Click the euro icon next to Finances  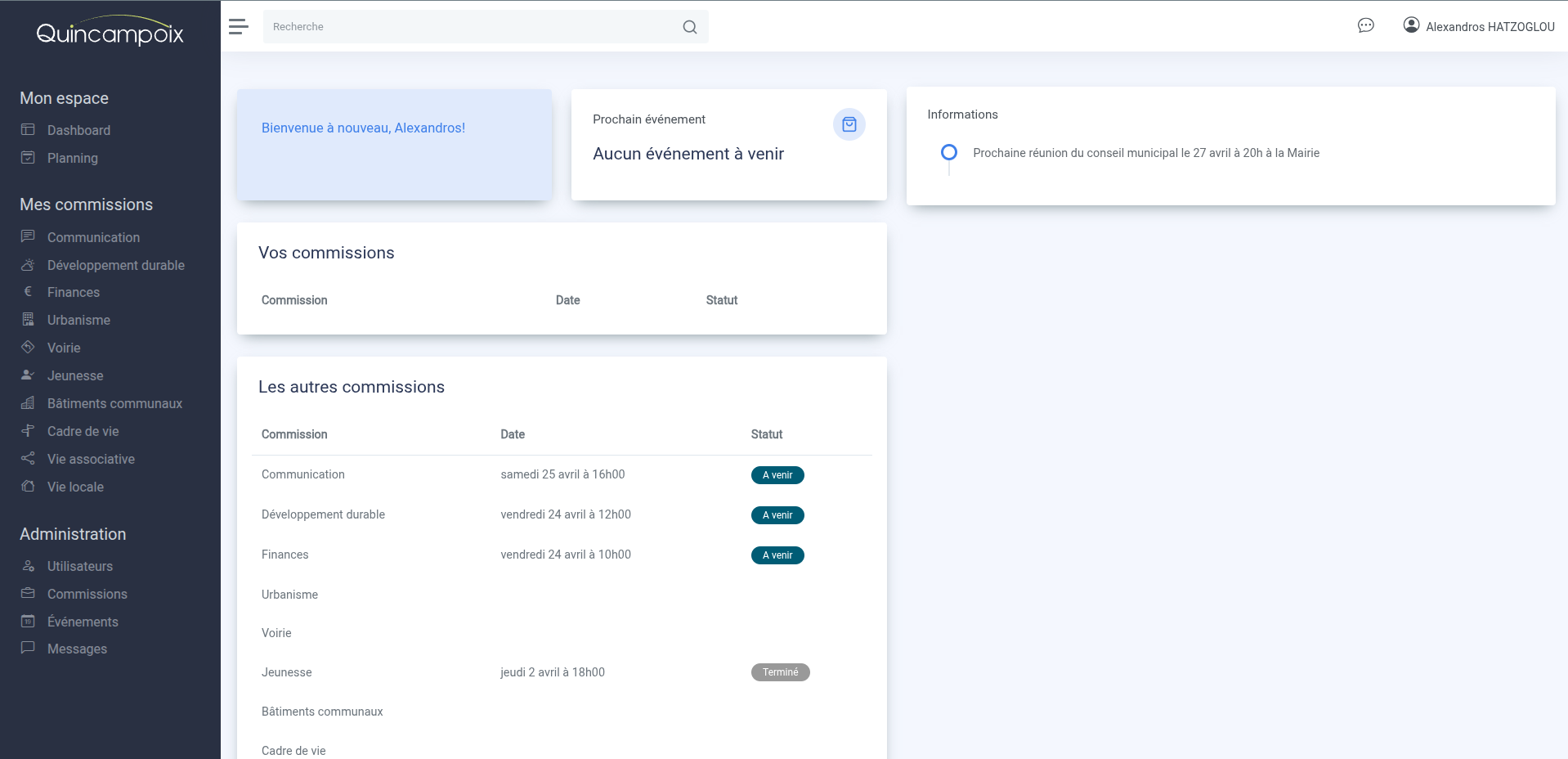(x=28, y=291)
